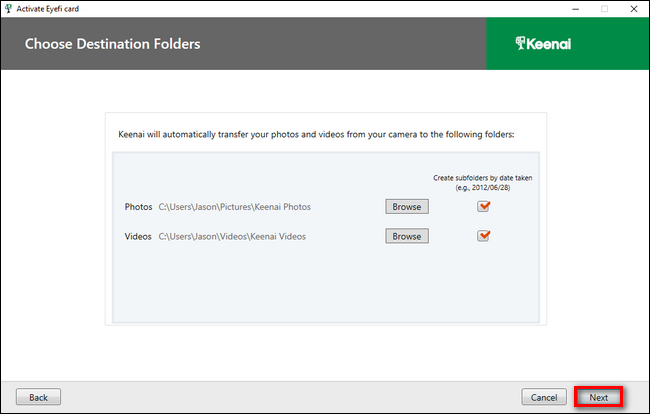Screen dimensions: 650x414
Task: Click the Videos row label
Action: [138, 236]
